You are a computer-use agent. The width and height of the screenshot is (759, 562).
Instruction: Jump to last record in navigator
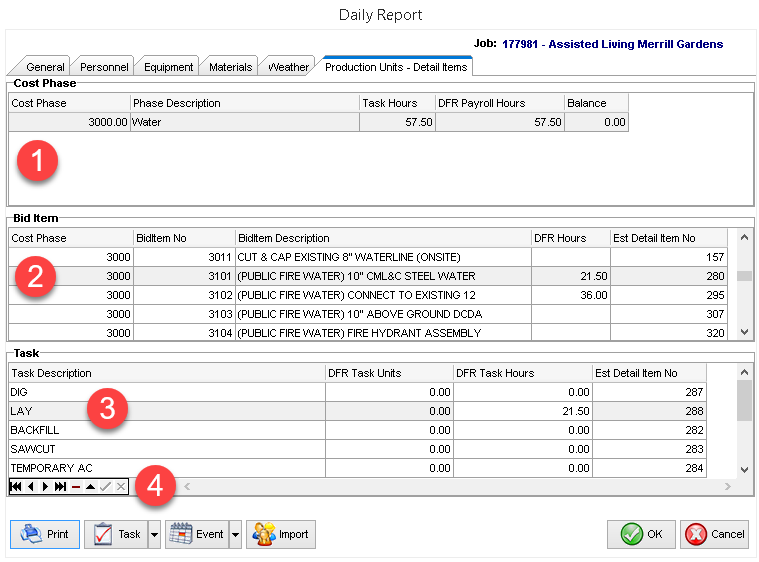(x=61, y=486)
